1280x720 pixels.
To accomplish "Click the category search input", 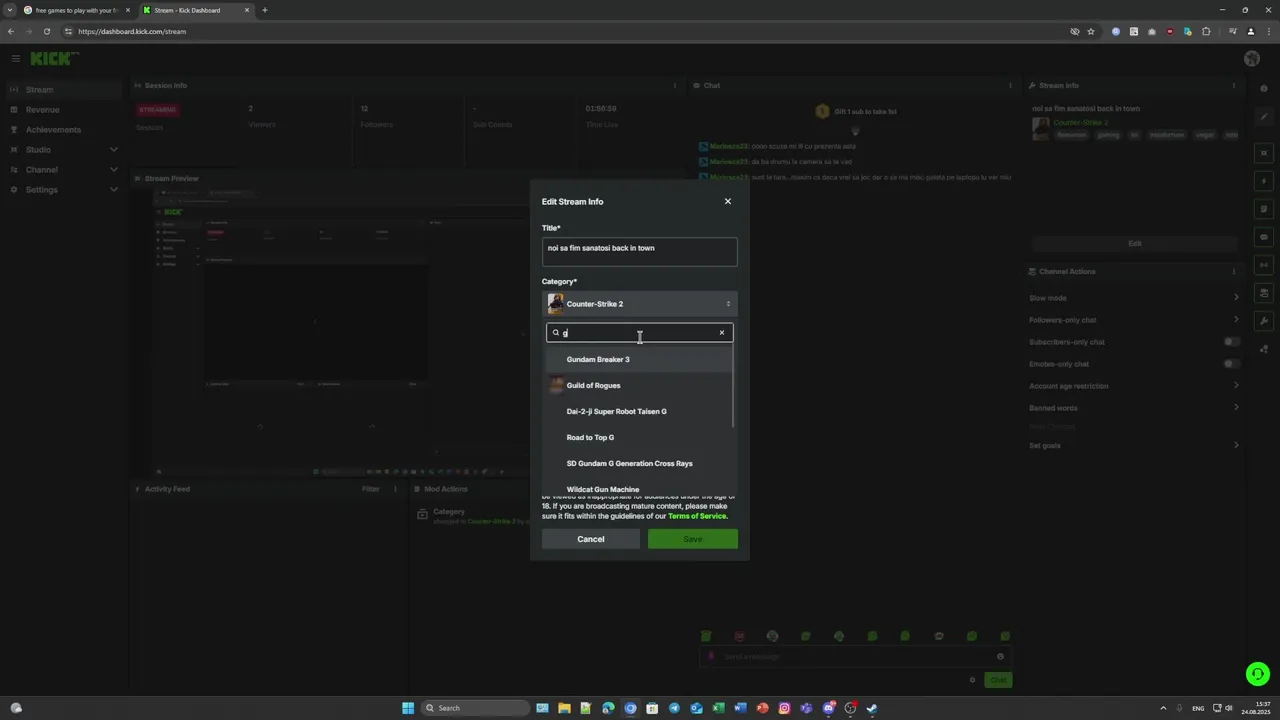I will [x=640, y=333].
